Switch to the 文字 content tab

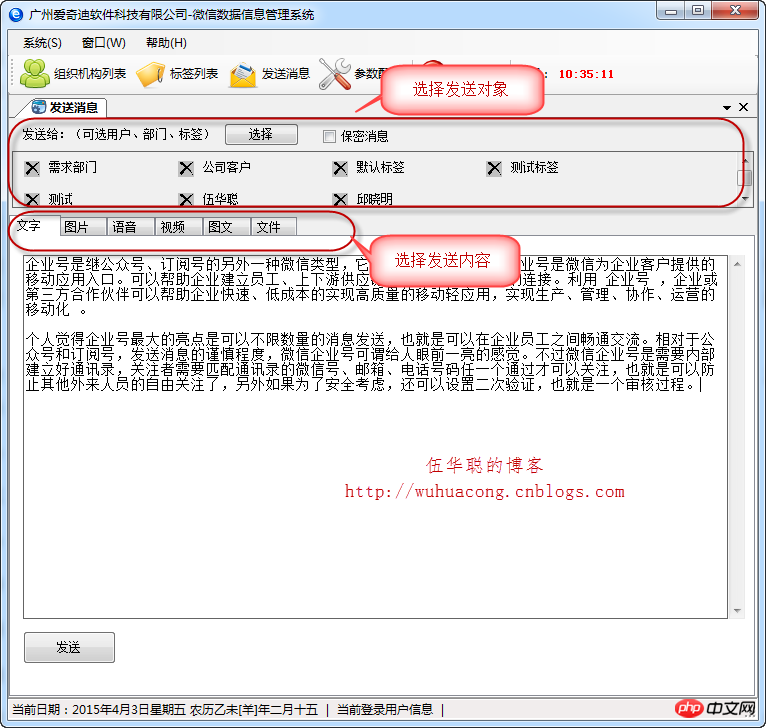(34, 226)
